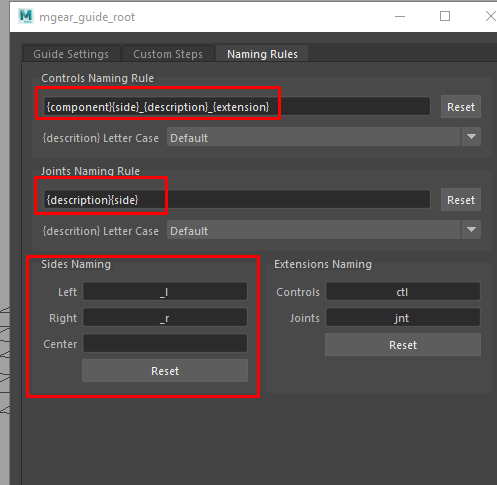Click the Right side naming field
The height and width of the screenshot is (485, 497).
(x=165, y=317)
